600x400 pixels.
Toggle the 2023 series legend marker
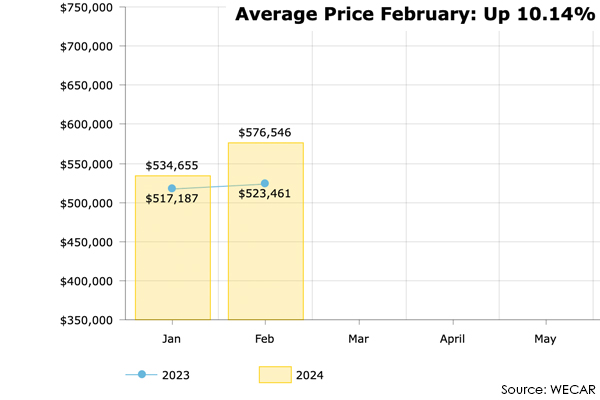pos(142,375)
